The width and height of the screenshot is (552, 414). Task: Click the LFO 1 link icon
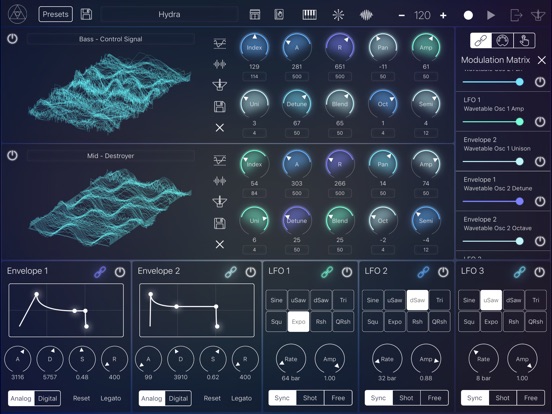pos(327,272)
